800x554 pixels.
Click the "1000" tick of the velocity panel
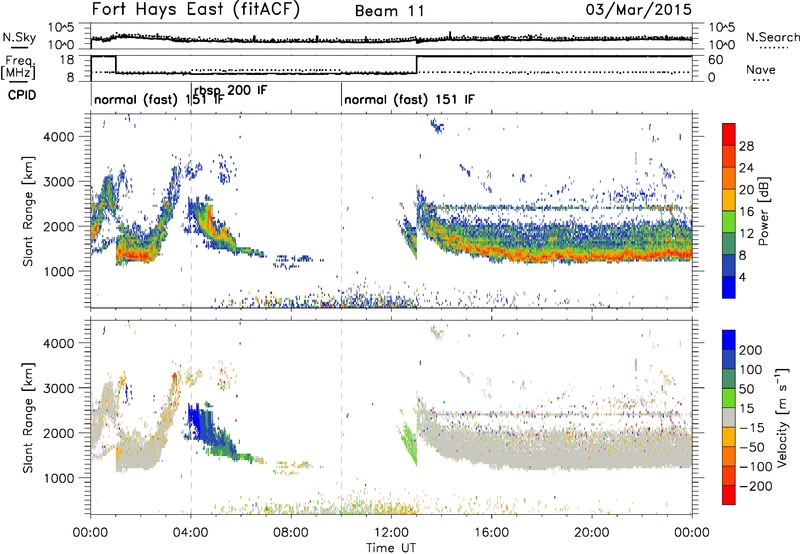pos(58,478)
